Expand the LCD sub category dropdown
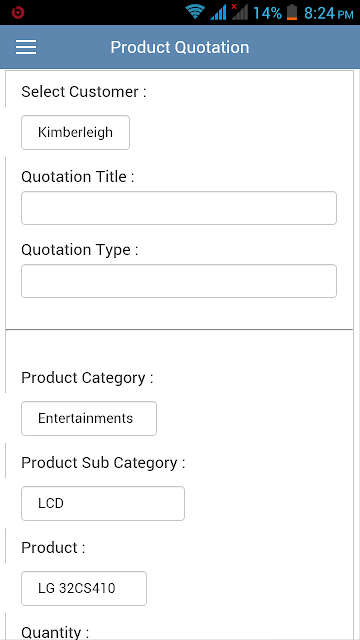 tap(103, 503)
